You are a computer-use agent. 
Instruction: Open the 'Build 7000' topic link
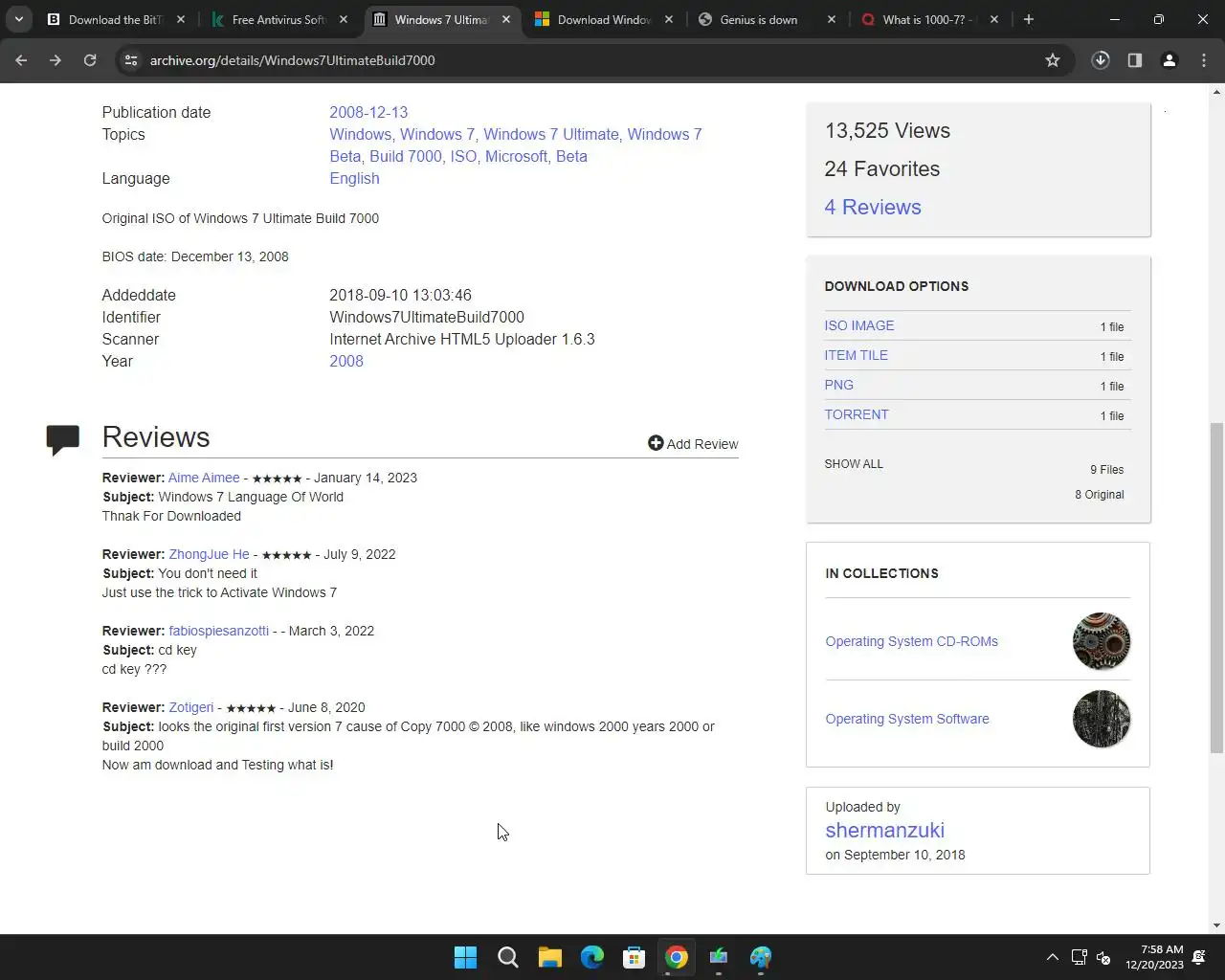pyautogui.click(x=406, y=156)
